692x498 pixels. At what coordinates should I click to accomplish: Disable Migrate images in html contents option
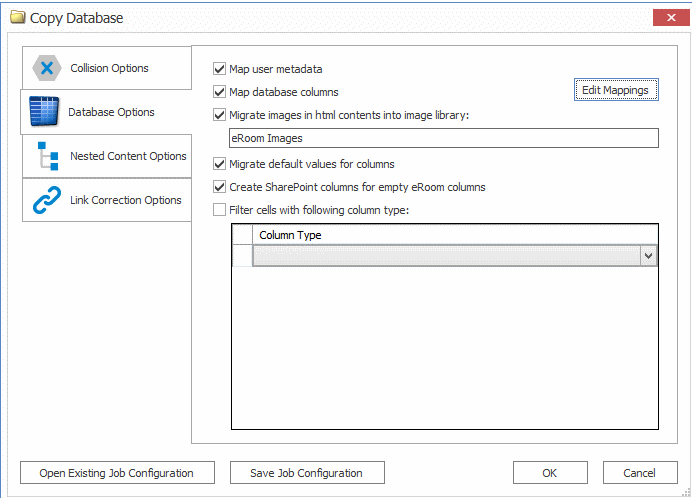pos(219,115)
